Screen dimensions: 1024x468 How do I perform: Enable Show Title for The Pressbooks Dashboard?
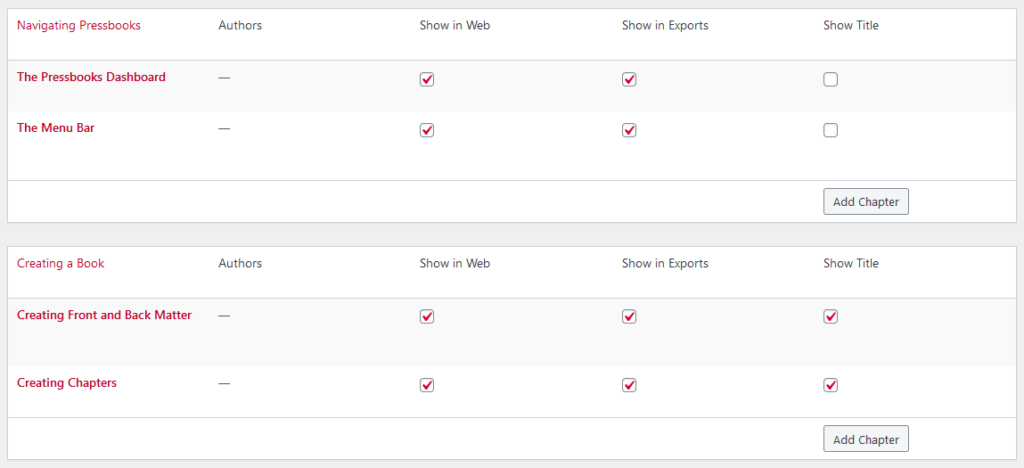(830, 80)
